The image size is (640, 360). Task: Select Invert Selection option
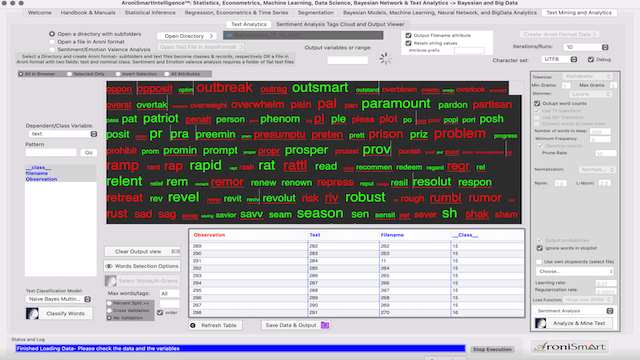click(118, 74)
